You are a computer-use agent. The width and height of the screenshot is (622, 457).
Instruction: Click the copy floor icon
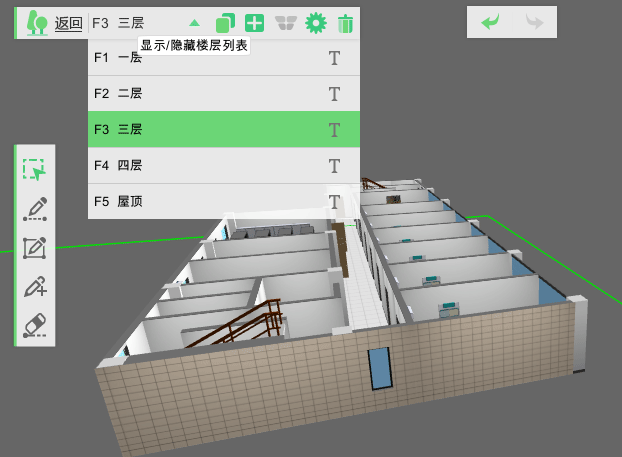[225, 23]
